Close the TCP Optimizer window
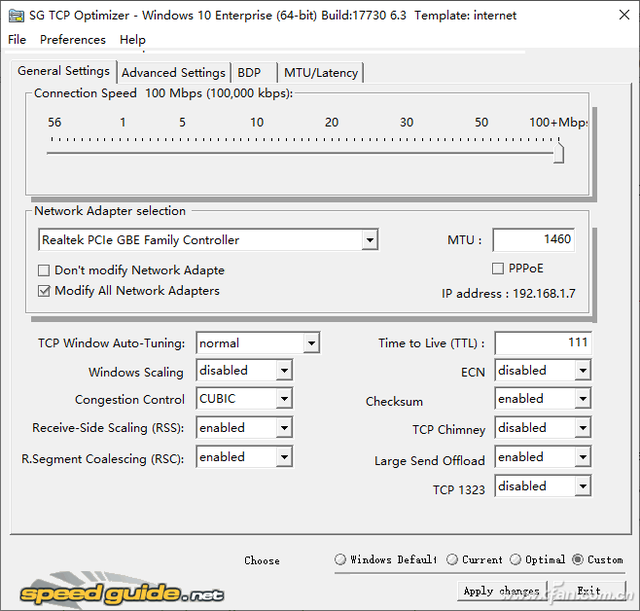Viewport: 640px width, 611px height. [624, 15]
